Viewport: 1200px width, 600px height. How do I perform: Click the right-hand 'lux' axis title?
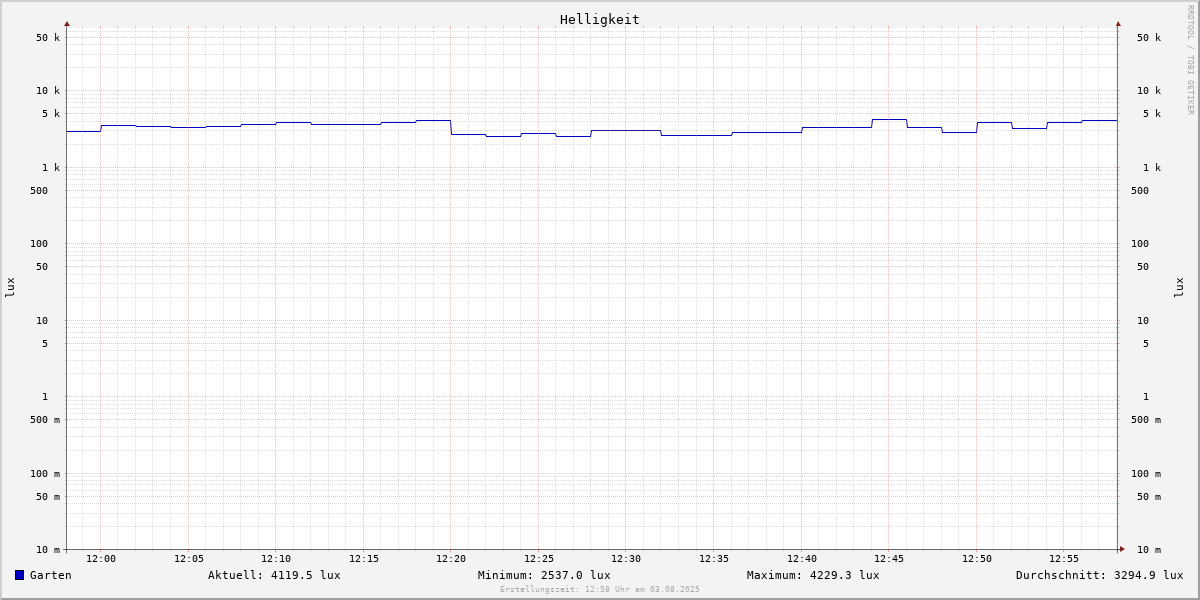click(x=1179, y=287)
